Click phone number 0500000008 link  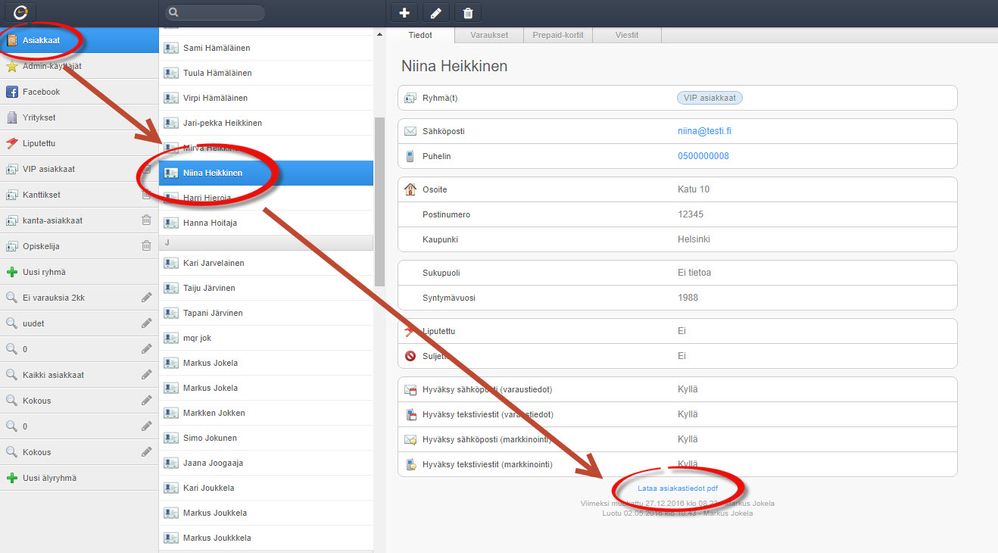(x=703, y=156)
